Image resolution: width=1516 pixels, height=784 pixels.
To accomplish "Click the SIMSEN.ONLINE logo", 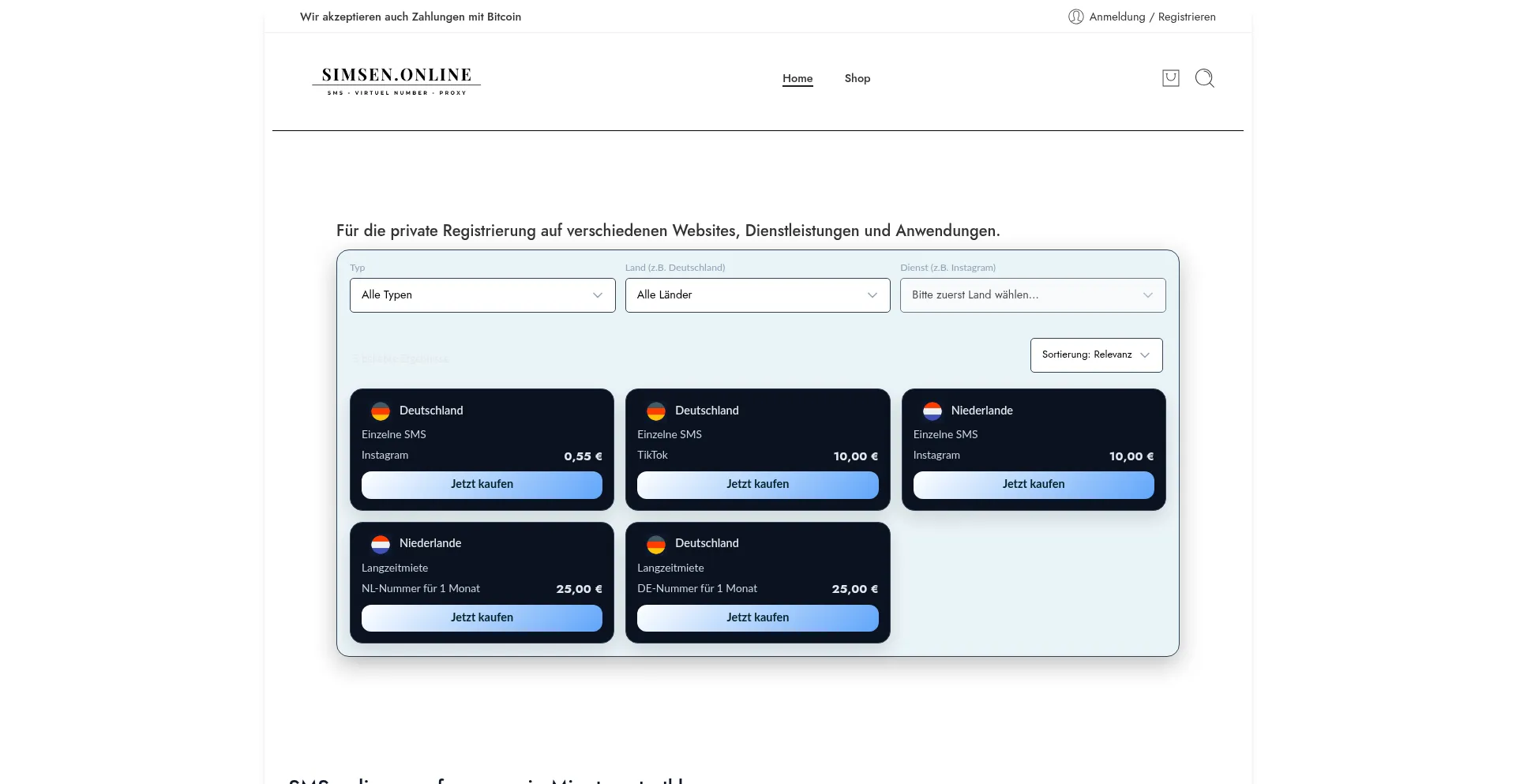I will (x=396, y=81).
